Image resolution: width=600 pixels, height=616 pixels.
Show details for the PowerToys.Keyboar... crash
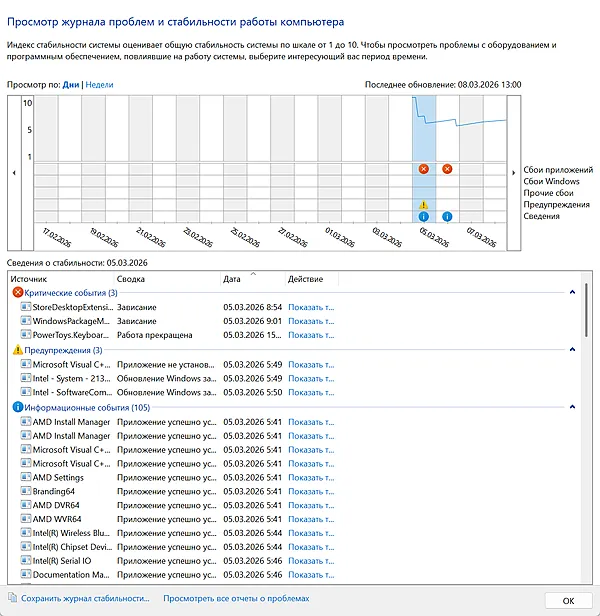coord(310,335)
